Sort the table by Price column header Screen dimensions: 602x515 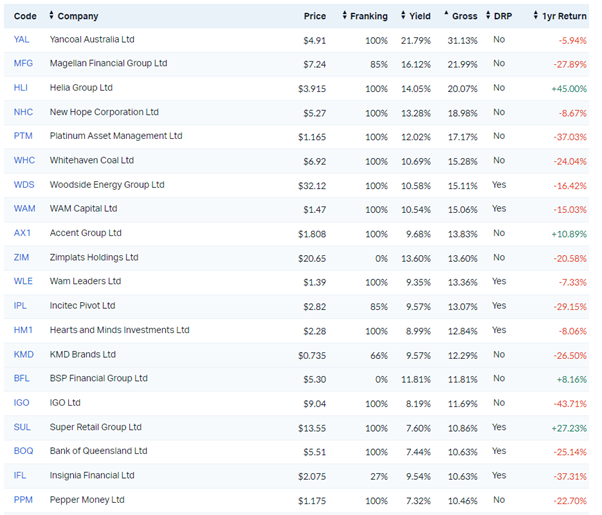[315, 16]
